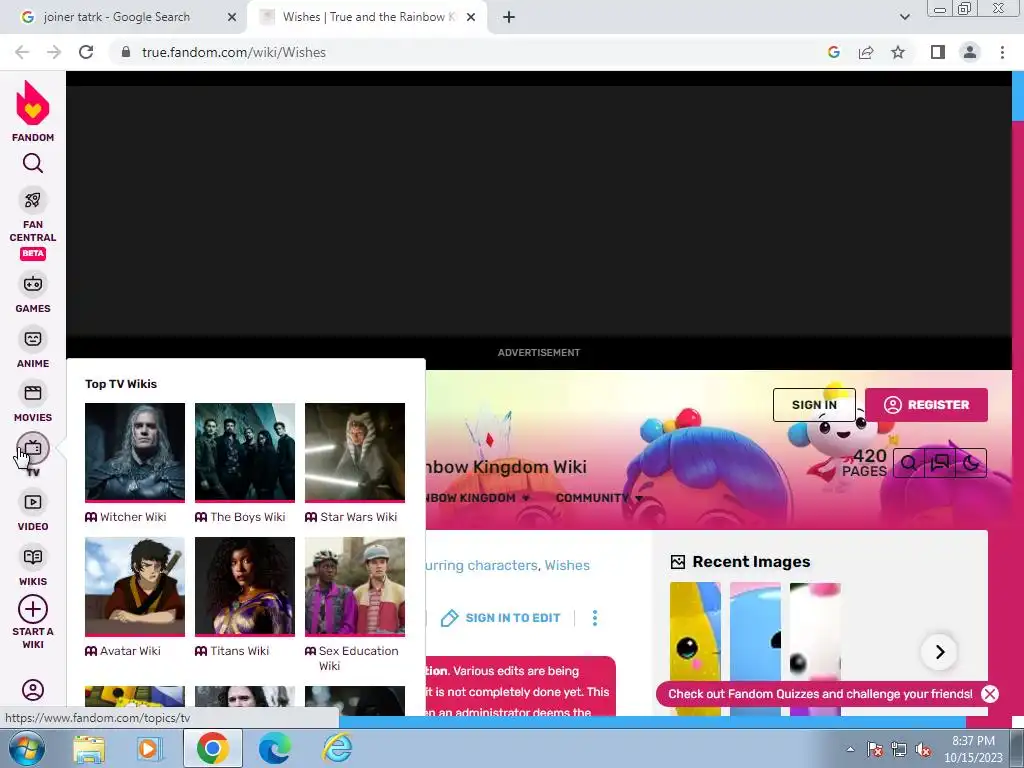This screenshot has width=1024, height=768.
Task: Open the more options menu beside Sign In to Edit
Action: (595, 618)
